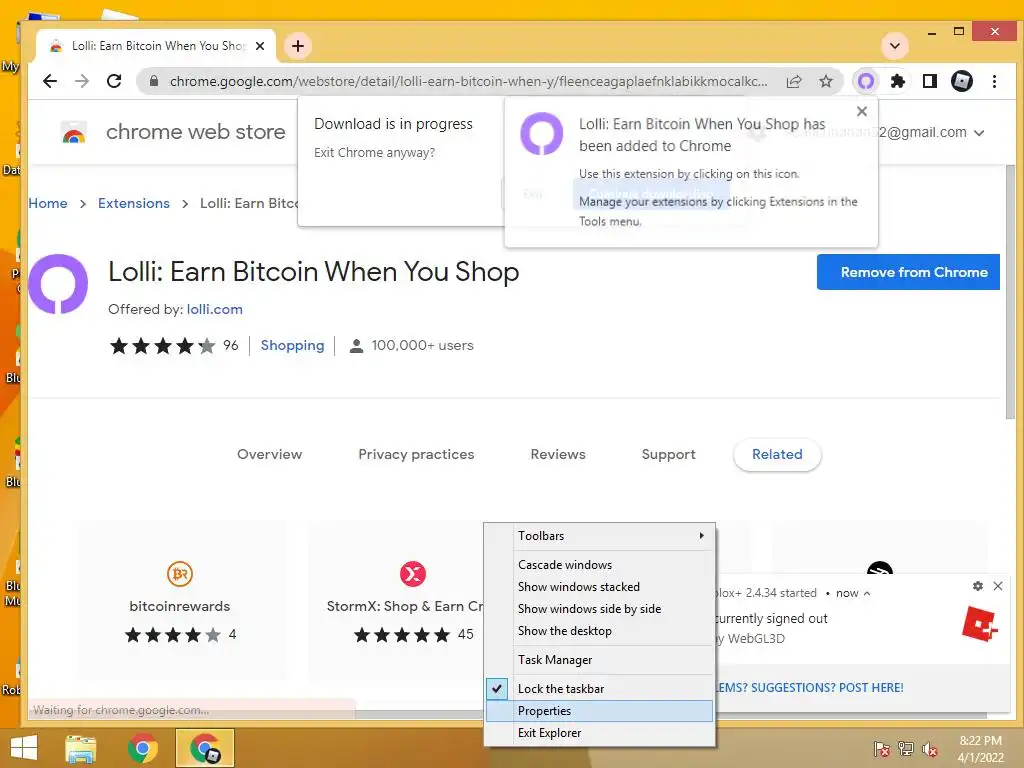Screen dimensions: 1024x768
Task: Open the Chrome profile avatar
Action: [962, 81]
